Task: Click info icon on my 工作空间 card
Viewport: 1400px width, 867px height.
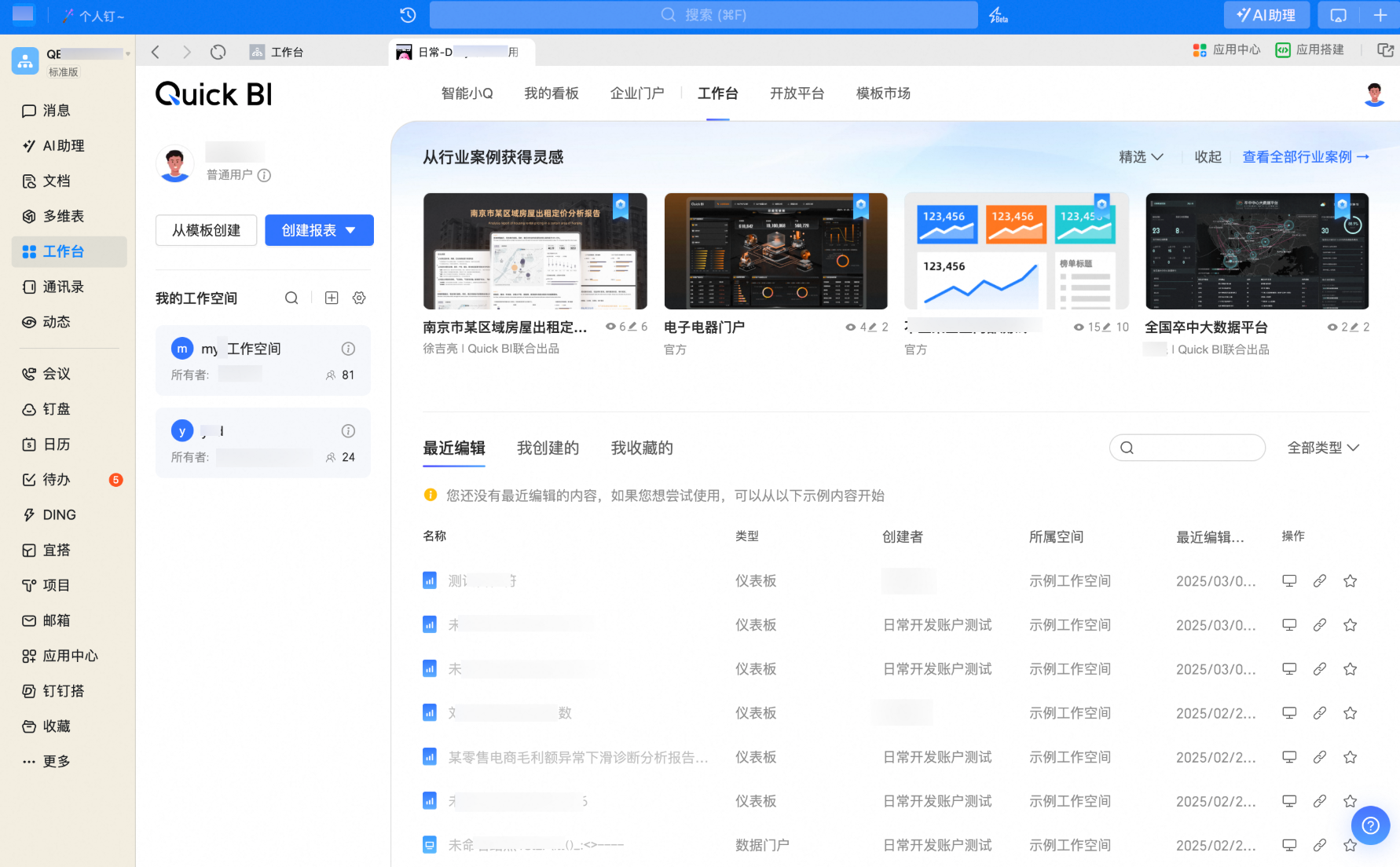Action: pos(348,349)
